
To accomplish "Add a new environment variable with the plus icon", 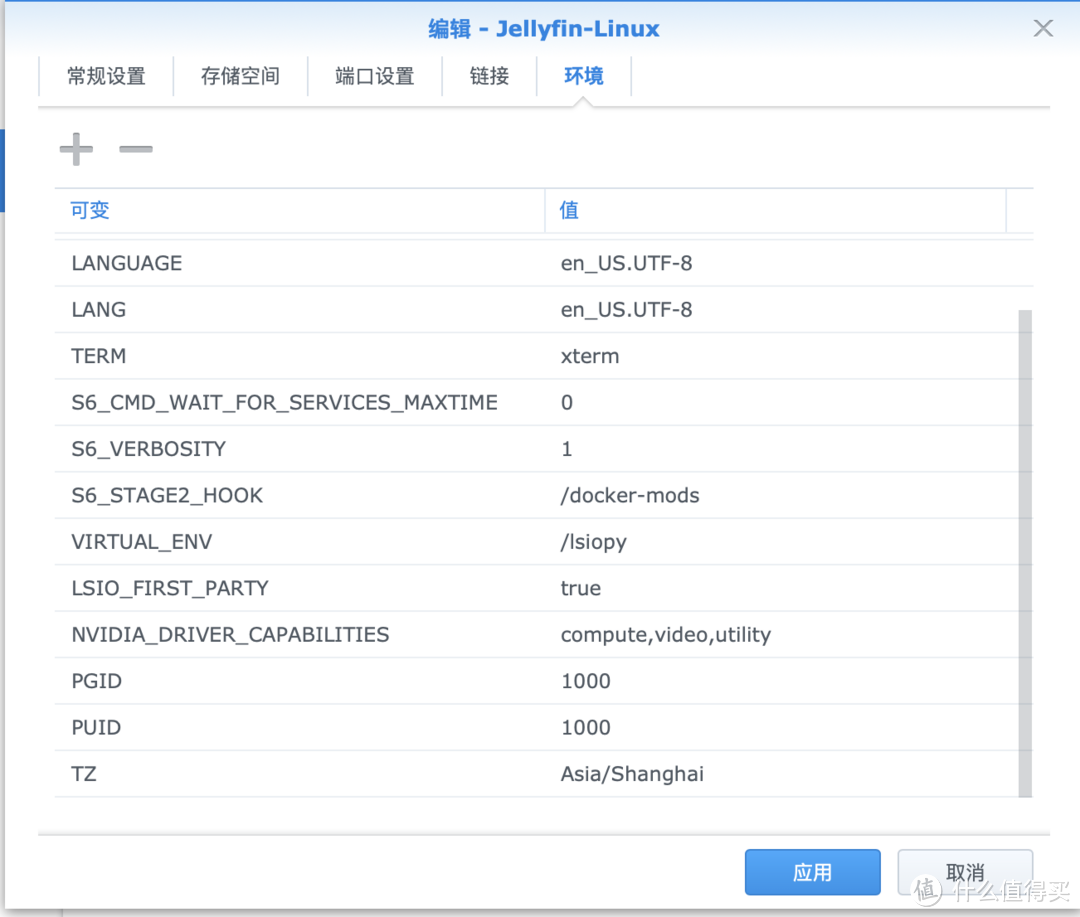I will [x=75, y=148].
